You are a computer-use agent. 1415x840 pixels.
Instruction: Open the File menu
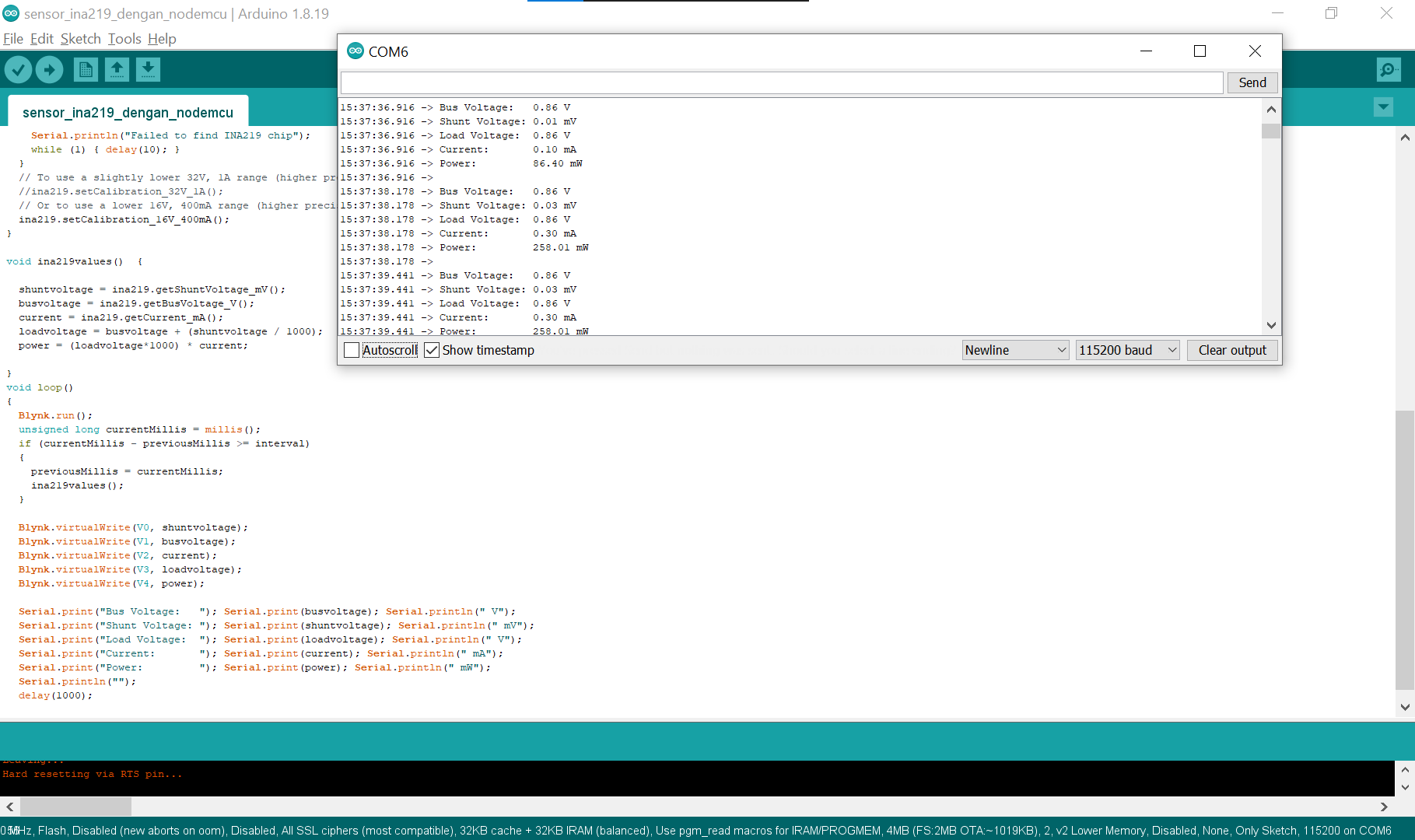pos(13,39)
